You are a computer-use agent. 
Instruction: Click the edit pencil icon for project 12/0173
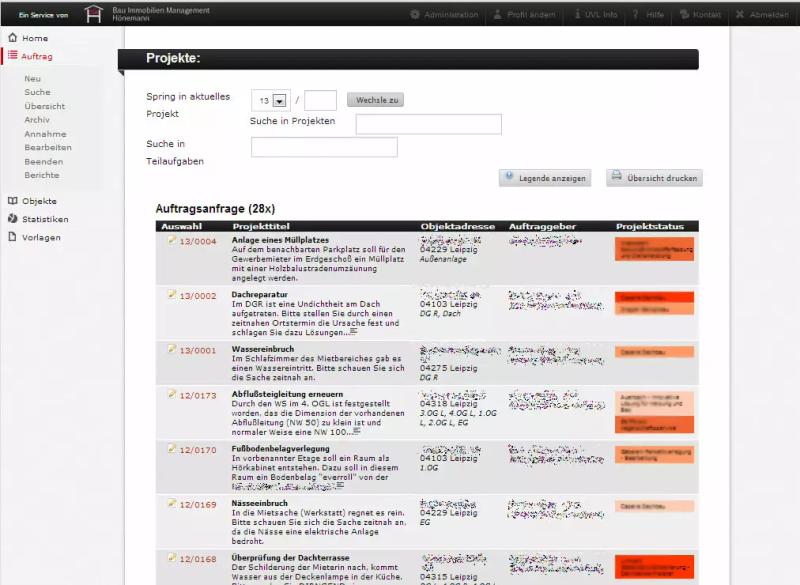pos(172,394)
